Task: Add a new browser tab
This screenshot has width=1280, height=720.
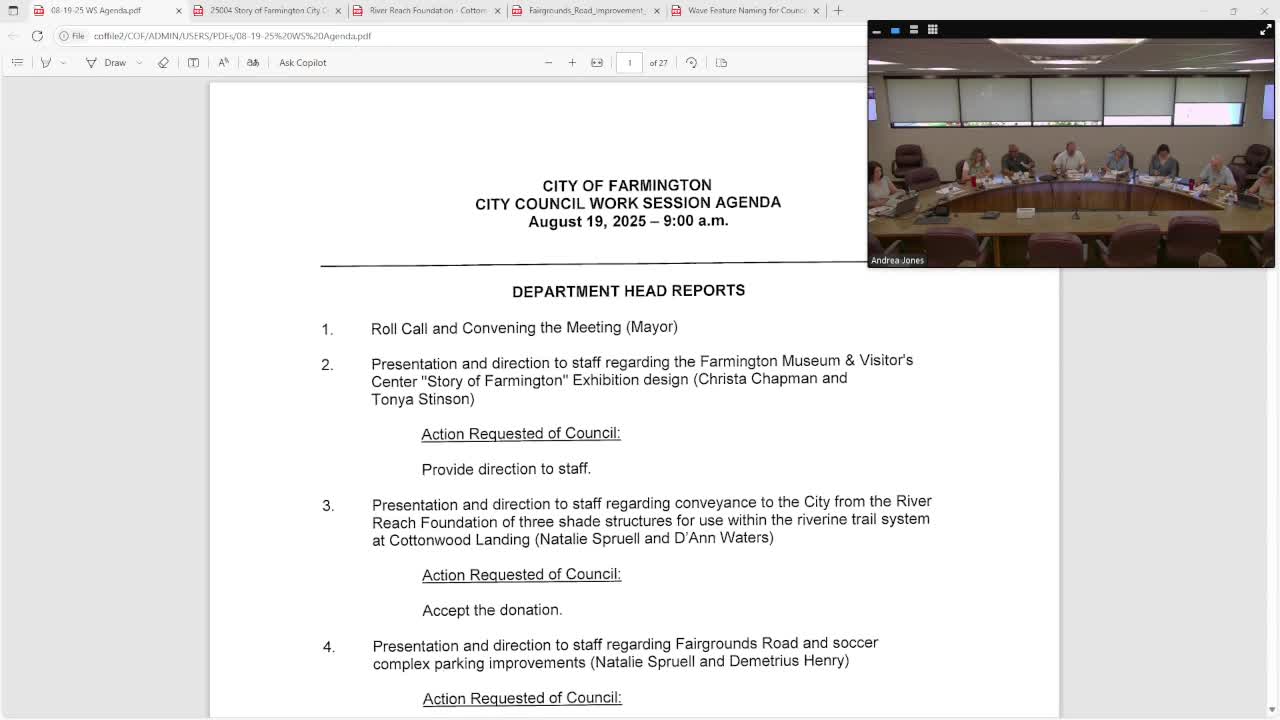Action: pos(838,10)
